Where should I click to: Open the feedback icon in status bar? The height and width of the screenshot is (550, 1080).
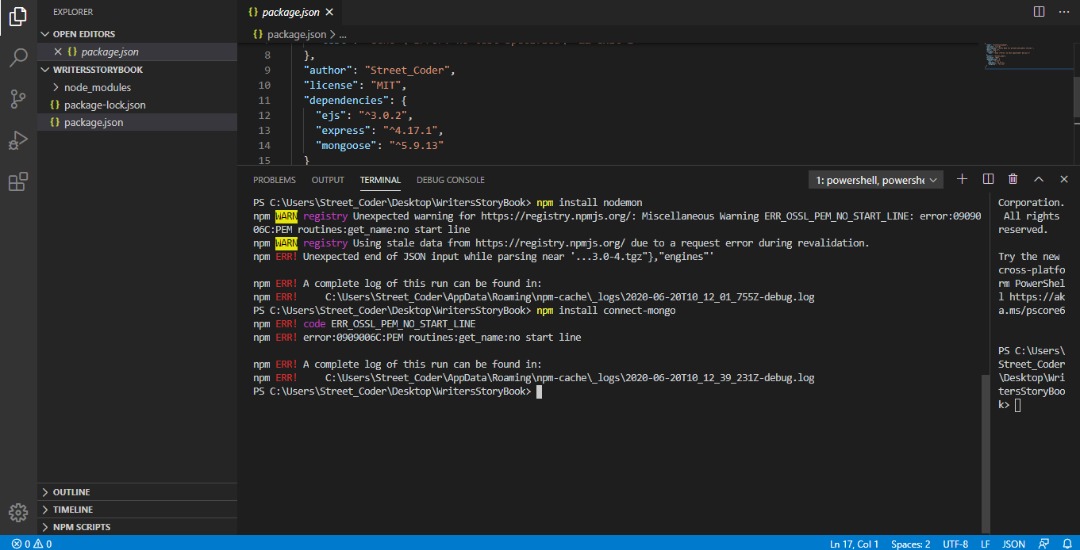(x=1043, y=544)
